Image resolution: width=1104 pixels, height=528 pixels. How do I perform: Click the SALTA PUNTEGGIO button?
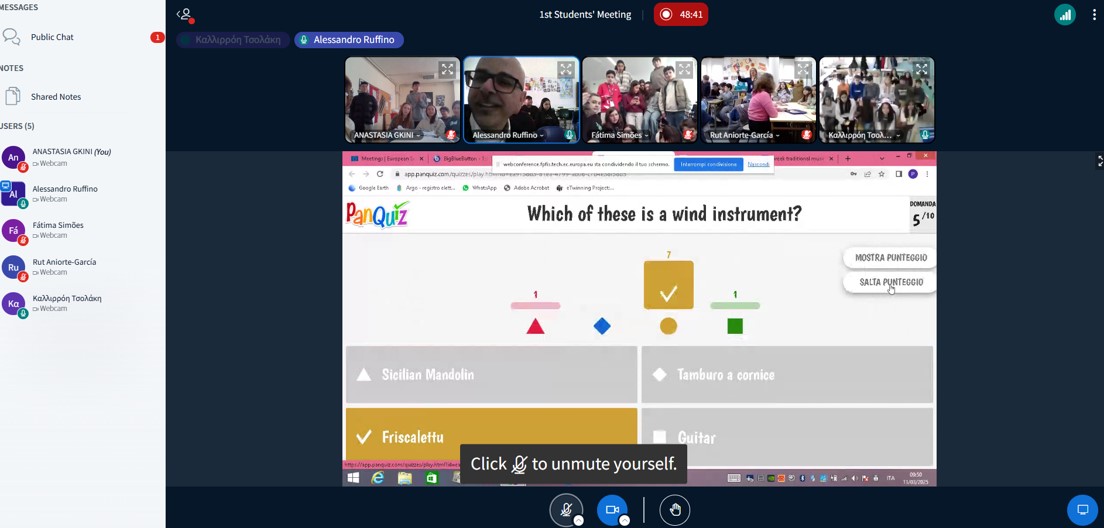click(x=890, y=282)
